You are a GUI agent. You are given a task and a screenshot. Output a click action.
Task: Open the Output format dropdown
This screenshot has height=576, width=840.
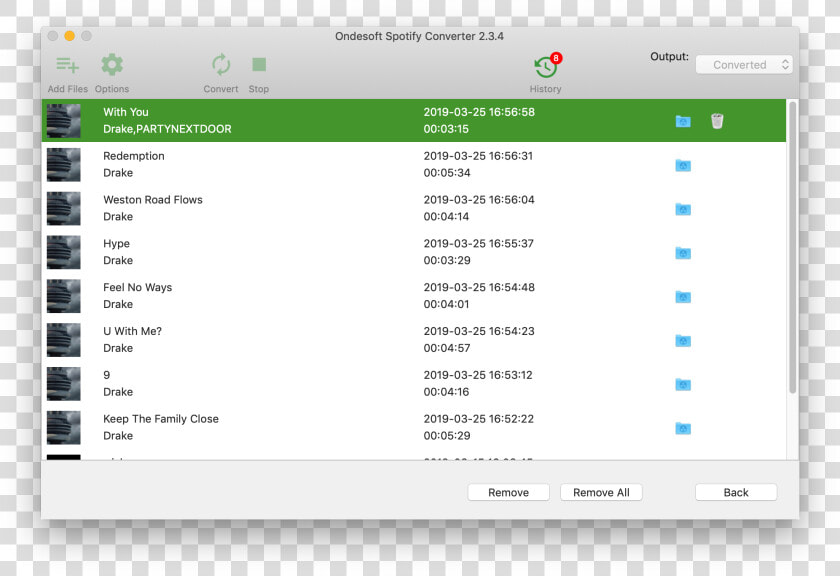744,65
